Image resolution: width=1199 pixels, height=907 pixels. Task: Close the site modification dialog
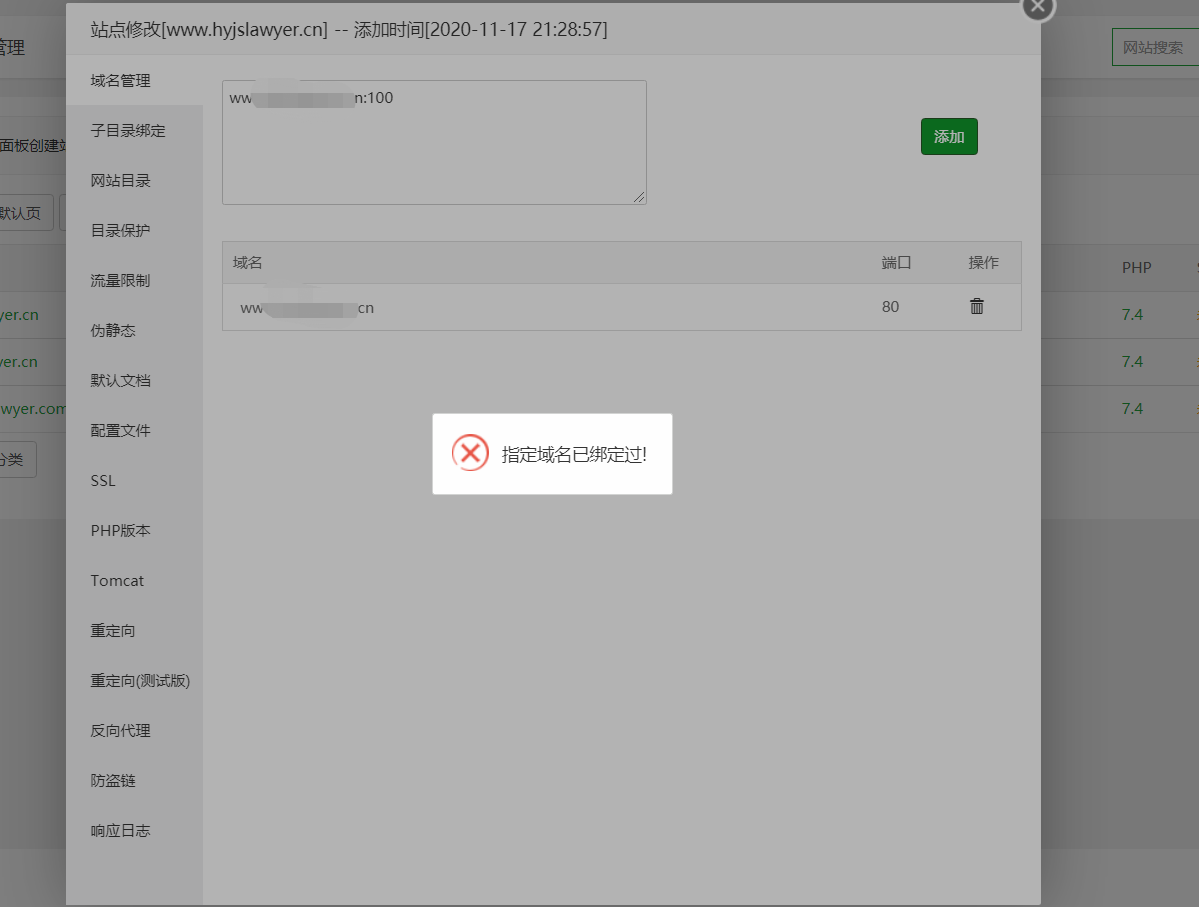click(1038, 8)
